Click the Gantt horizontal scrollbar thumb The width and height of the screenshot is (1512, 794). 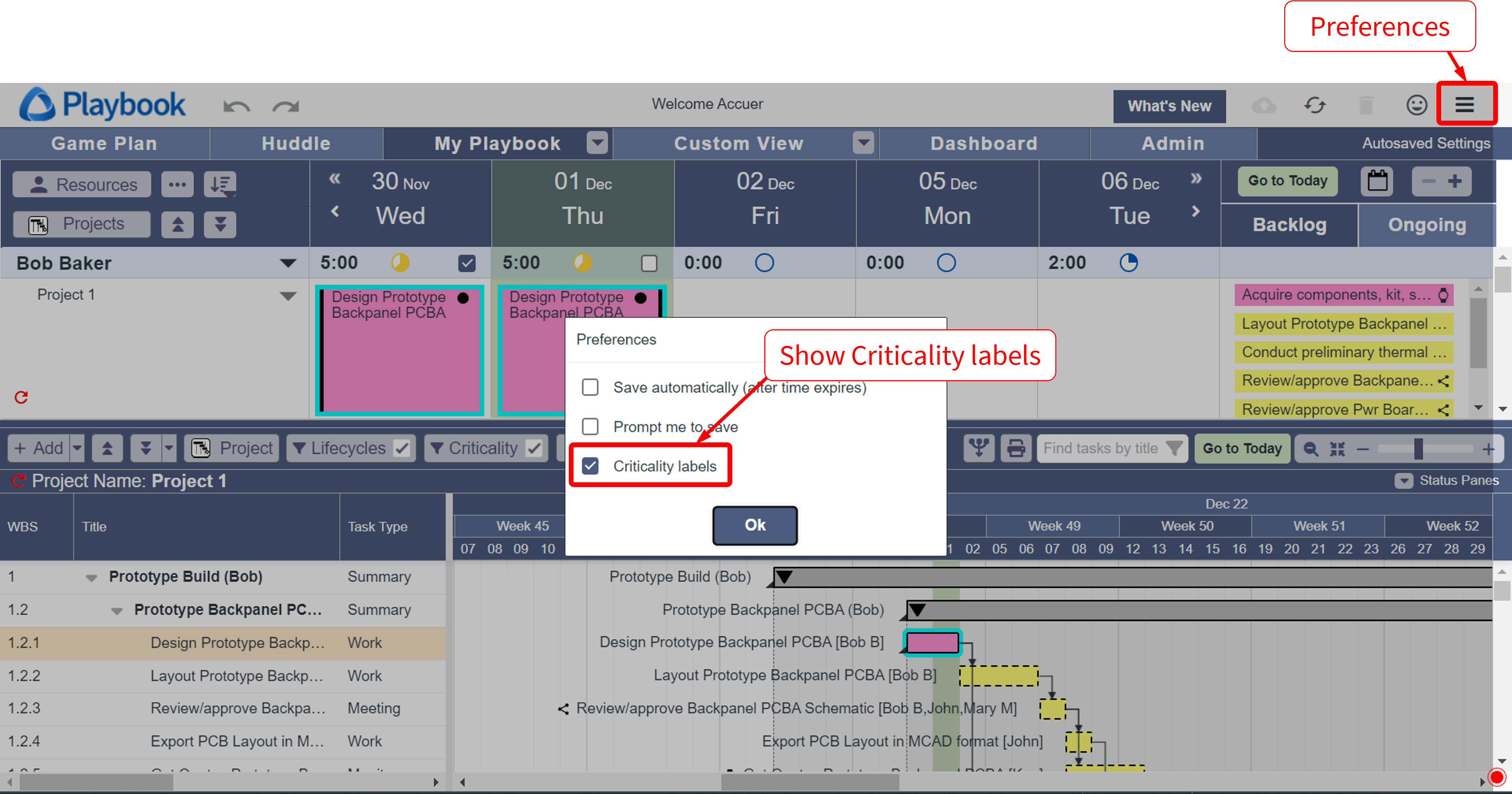click(809, 782)
